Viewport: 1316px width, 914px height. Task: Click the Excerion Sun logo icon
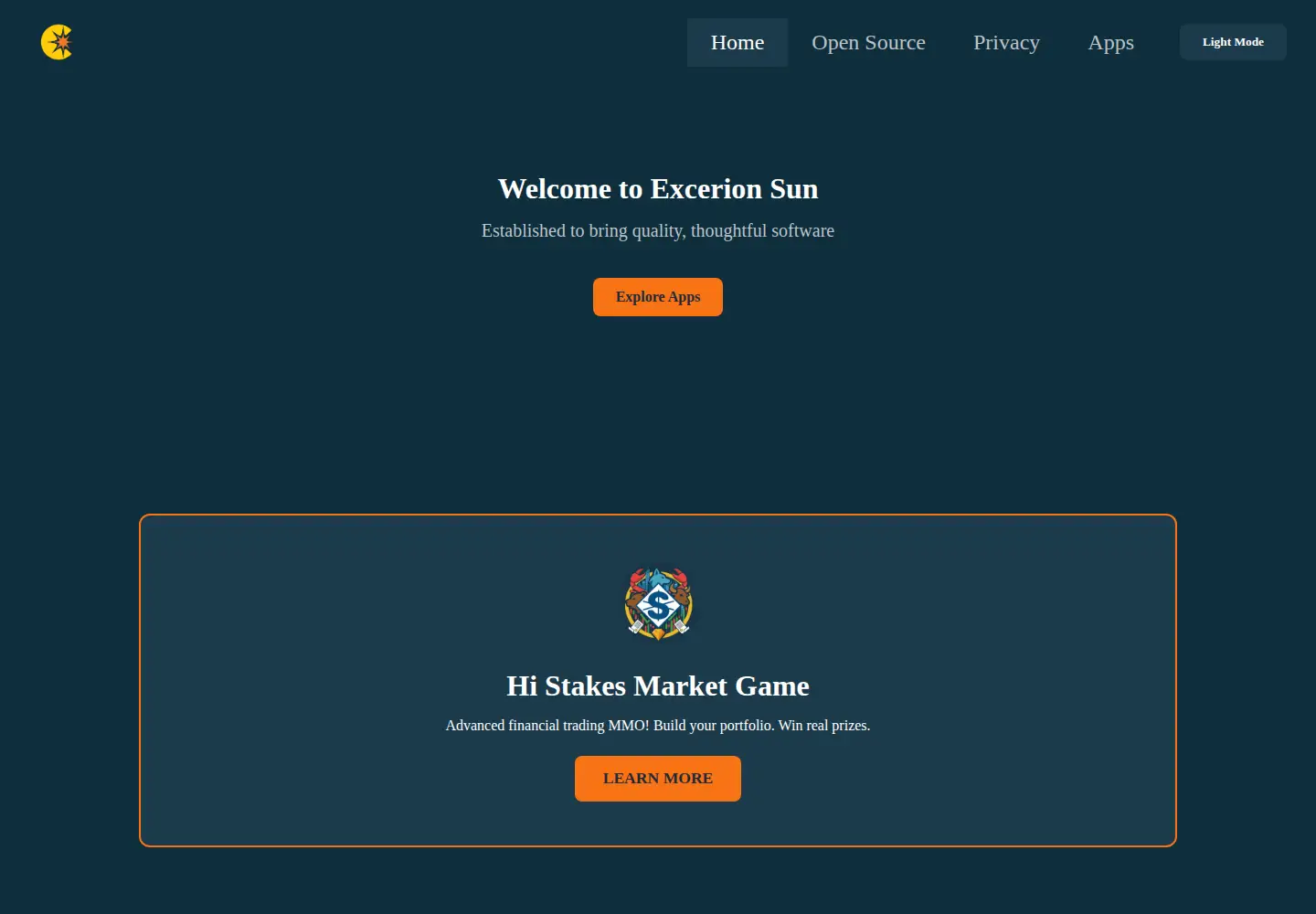pyautogui.click(x=57, y=42)
